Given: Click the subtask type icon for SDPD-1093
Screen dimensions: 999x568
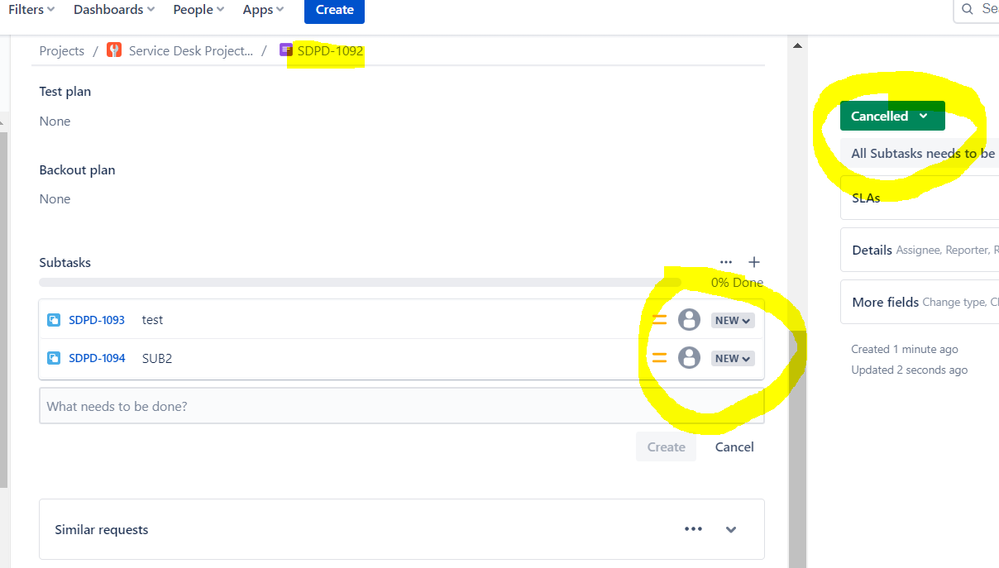Looking at the screenshot, I should click(x=54, y=320).
